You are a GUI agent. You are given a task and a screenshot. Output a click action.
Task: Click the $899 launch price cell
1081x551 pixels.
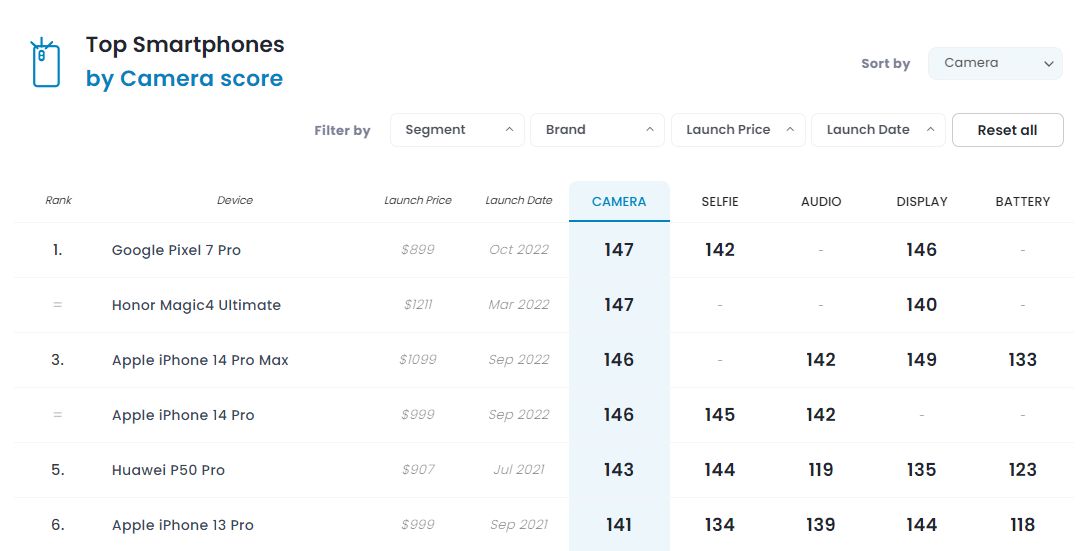tap(418, 250)
